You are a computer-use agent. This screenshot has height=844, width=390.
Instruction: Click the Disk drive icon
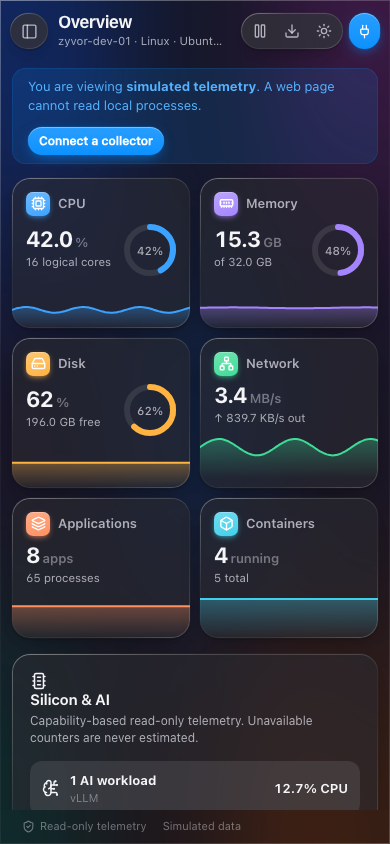click(38, 364)
